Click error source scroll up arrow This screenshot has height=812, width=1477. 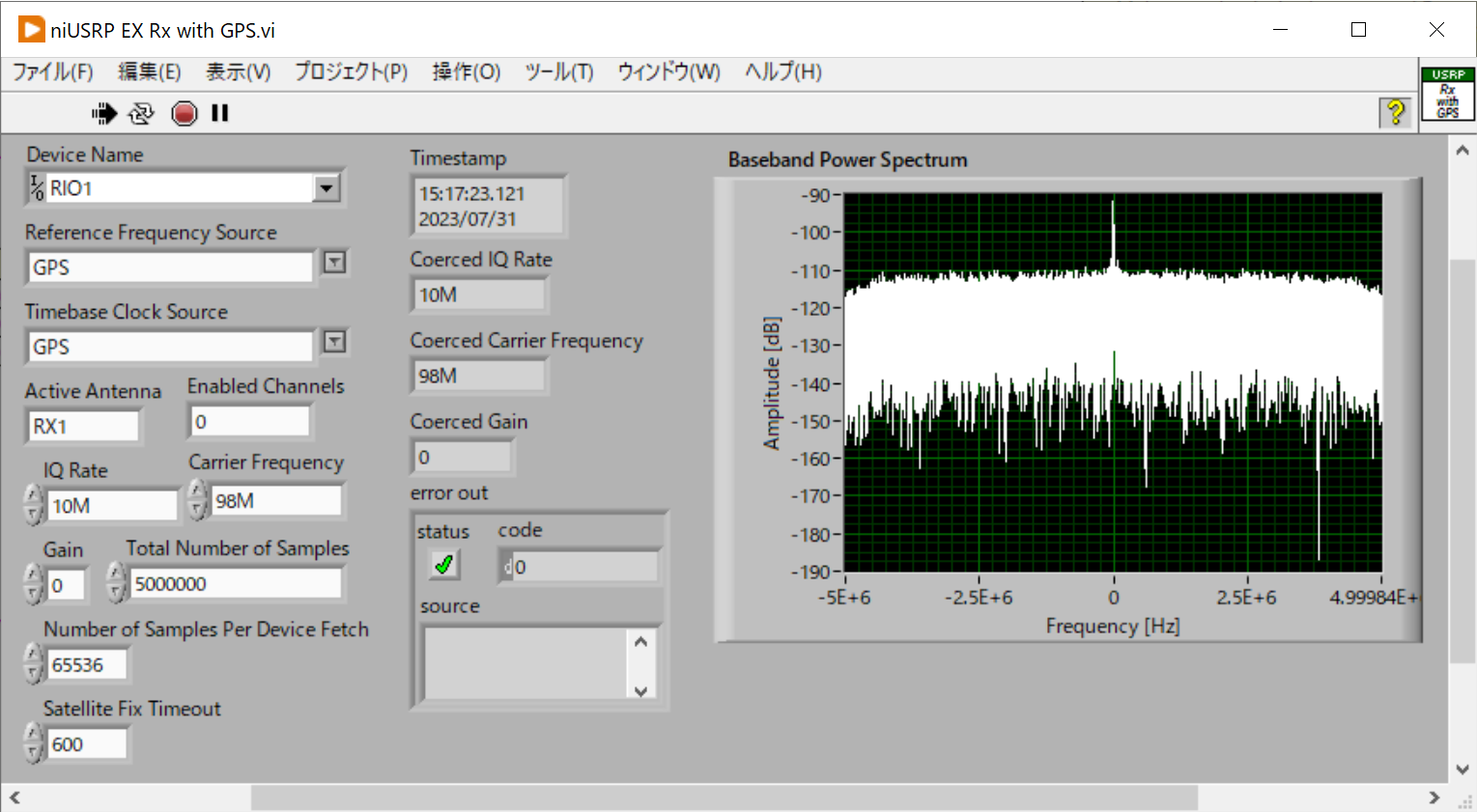[x=640, y=641]
